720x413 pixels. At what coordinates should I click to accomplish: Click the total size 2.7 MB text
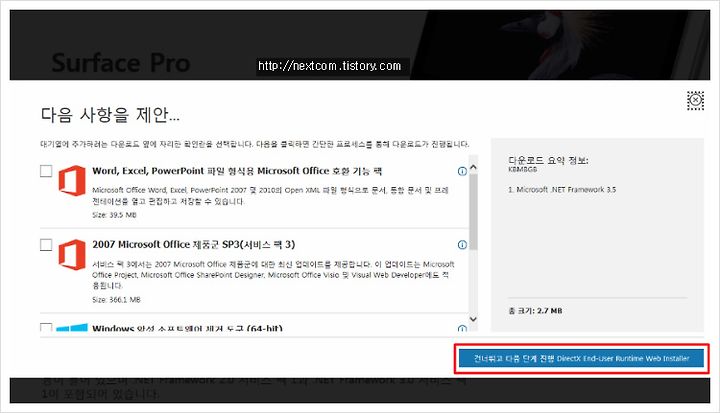point(535,311)
